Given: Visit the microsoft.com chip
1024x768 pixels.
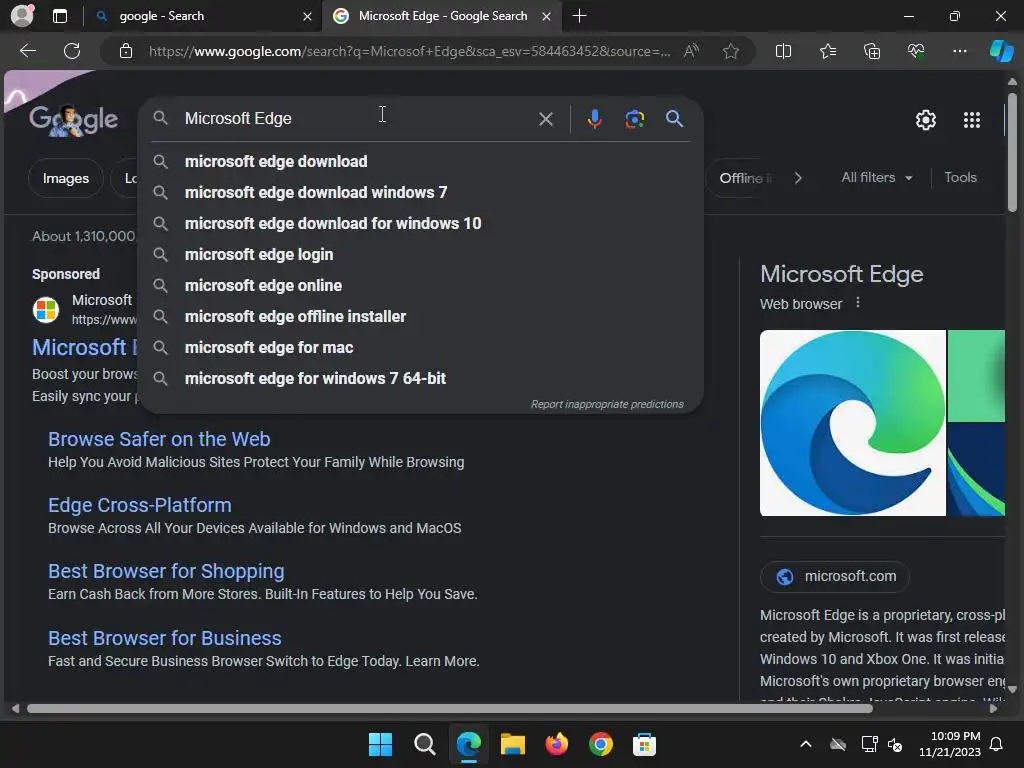Looking at the screenshot, I should click(x=835, y=577).
